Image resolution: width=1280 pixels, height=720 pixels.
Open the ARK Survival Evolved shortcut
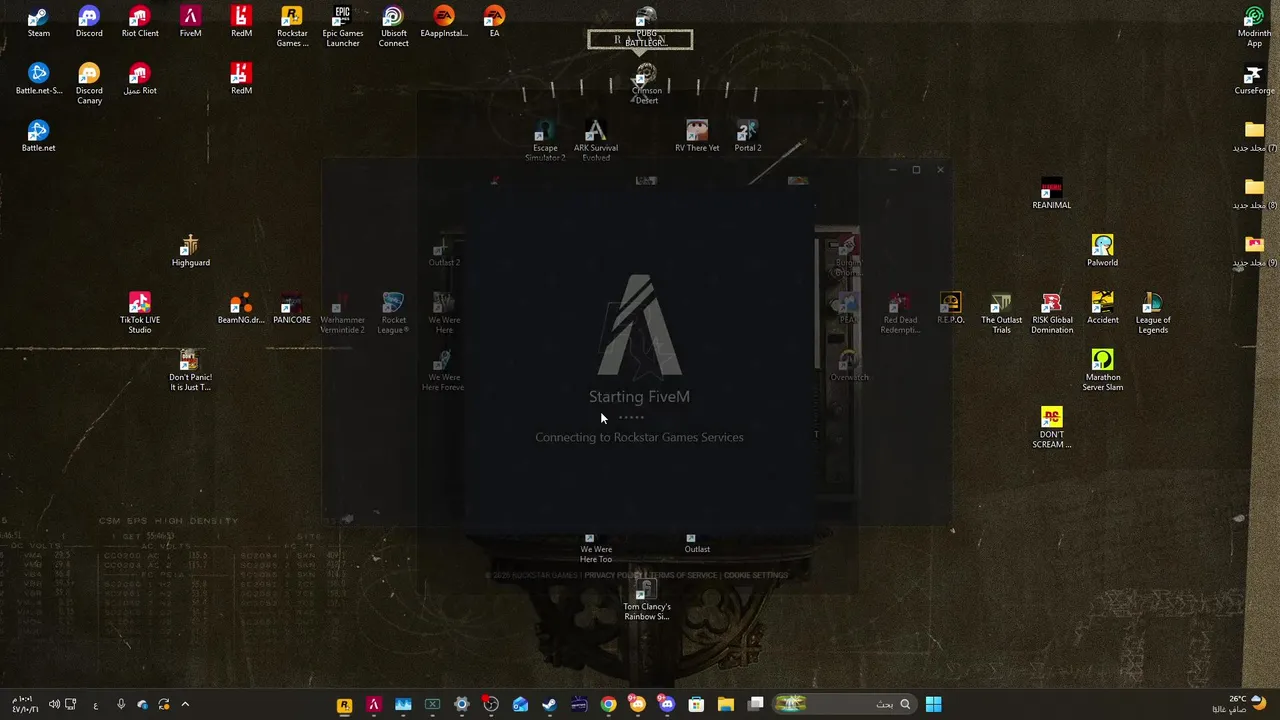(x=596, y=141)
